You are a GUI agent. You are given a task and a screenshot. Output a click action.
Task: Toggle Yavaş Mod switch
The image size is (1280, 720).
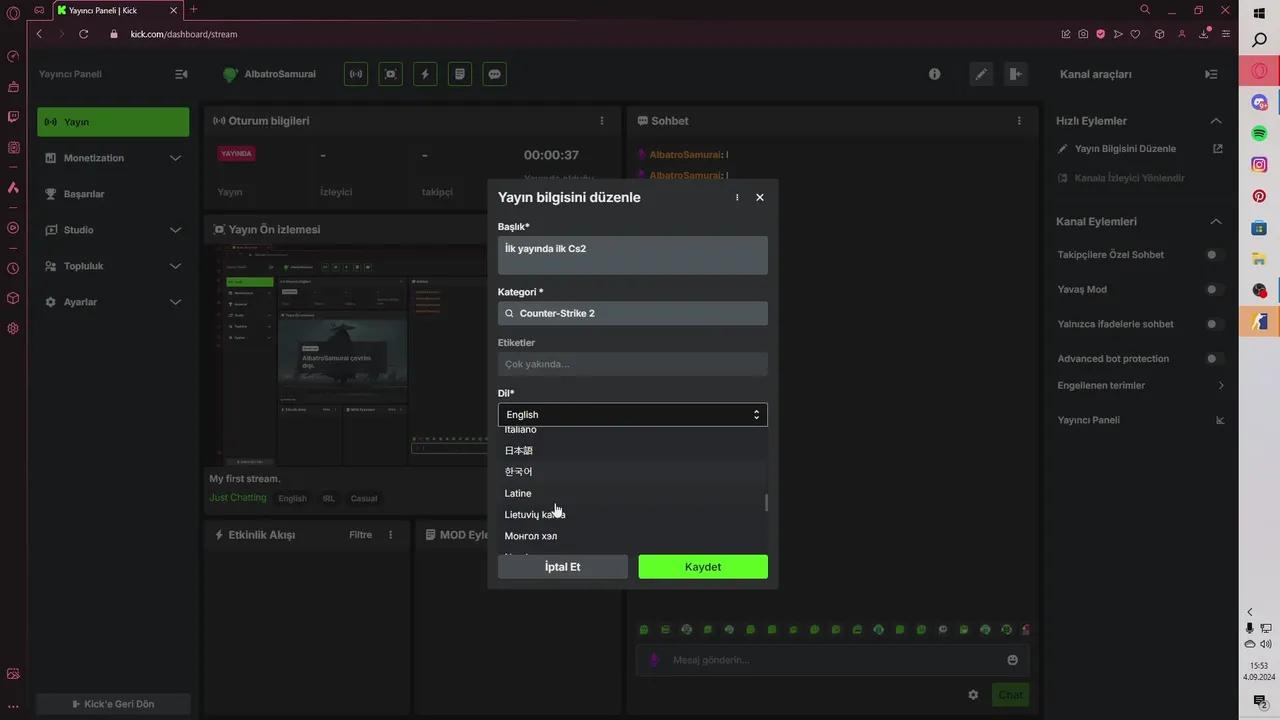click(1214, 290)
